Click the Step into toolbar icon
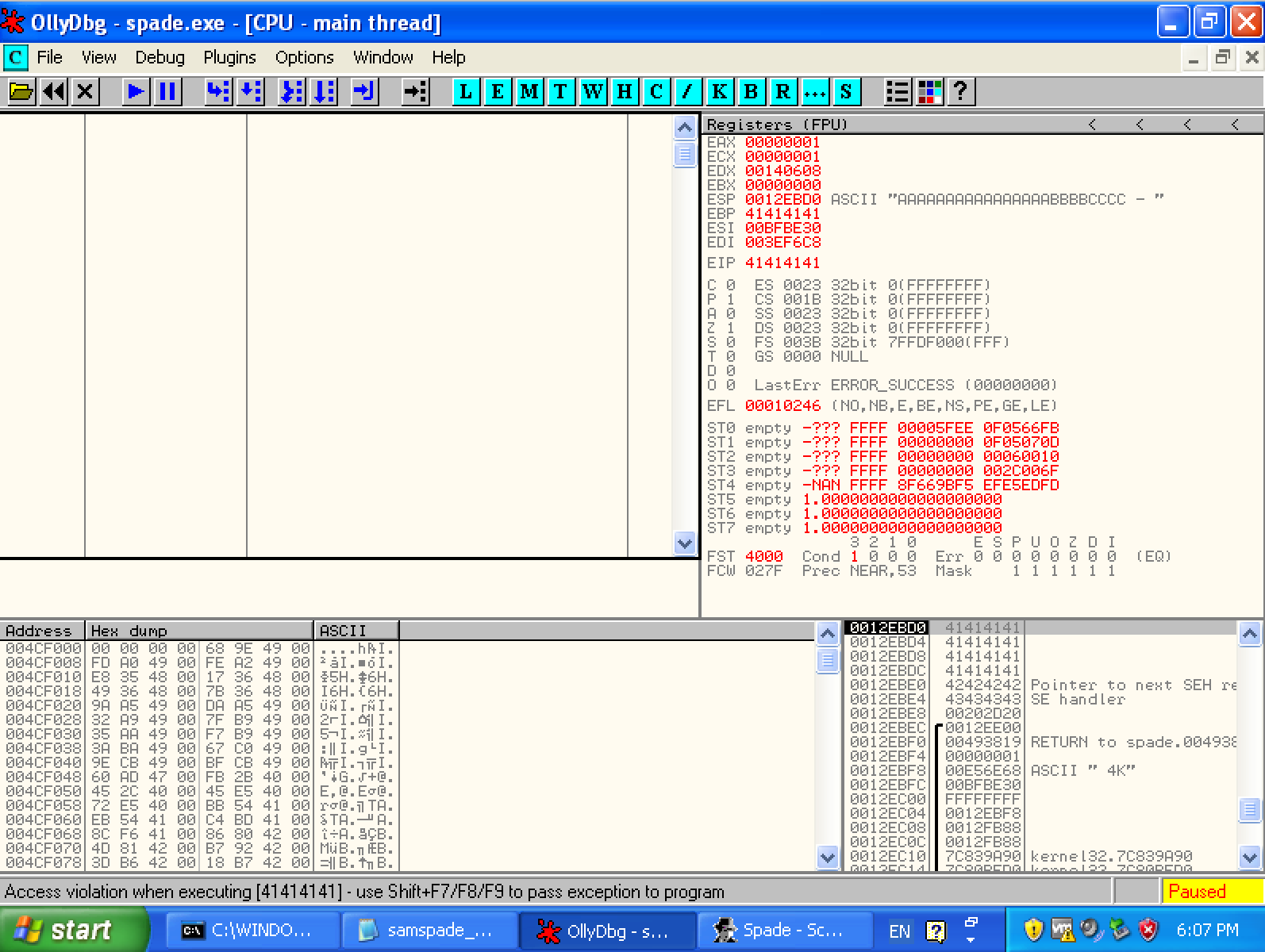This screenshot has height=952, width=1265. tap(218, 92)
